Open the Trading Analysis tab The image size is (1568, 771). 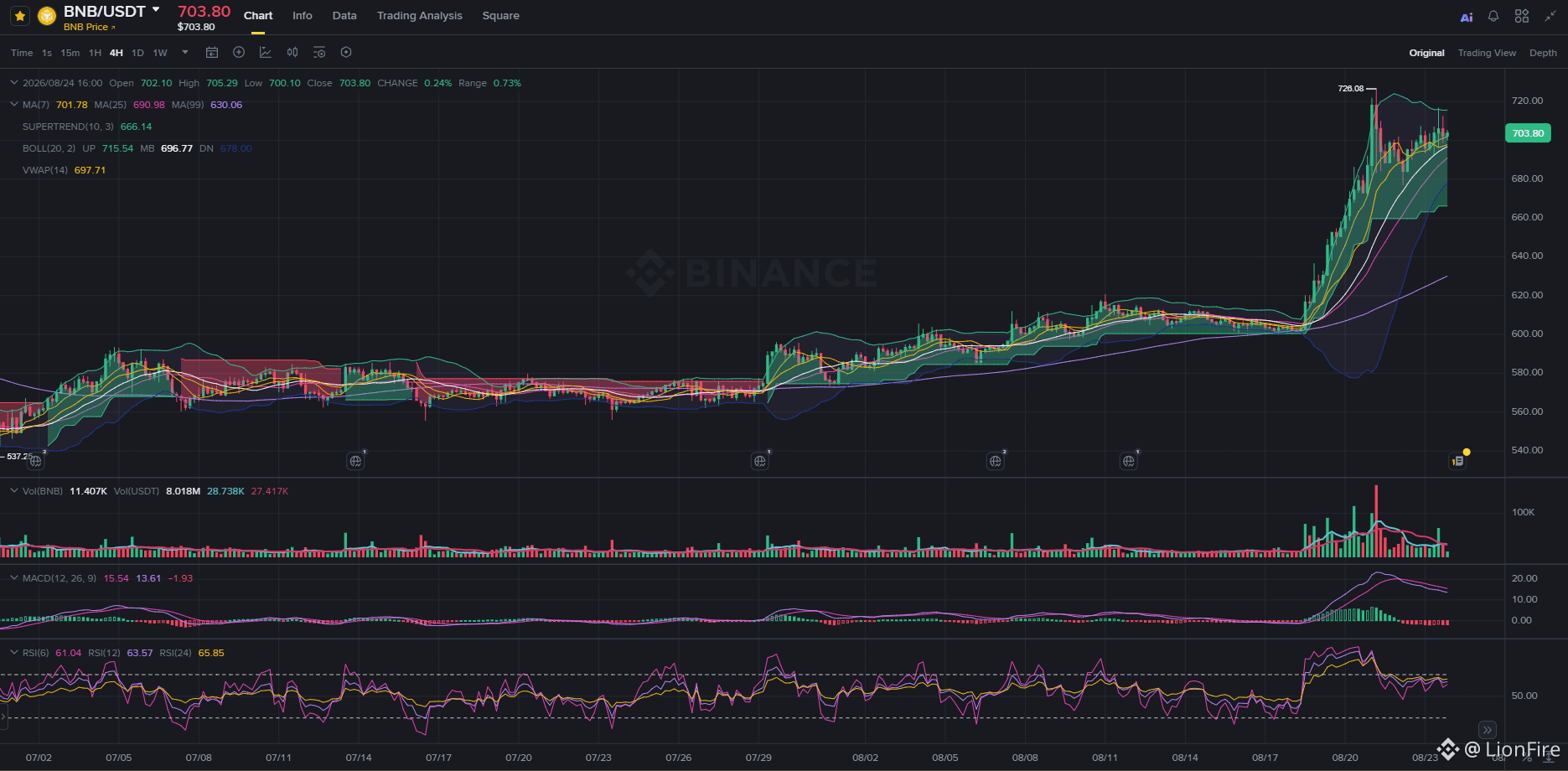pyautogui.click(x=420, y=16)
